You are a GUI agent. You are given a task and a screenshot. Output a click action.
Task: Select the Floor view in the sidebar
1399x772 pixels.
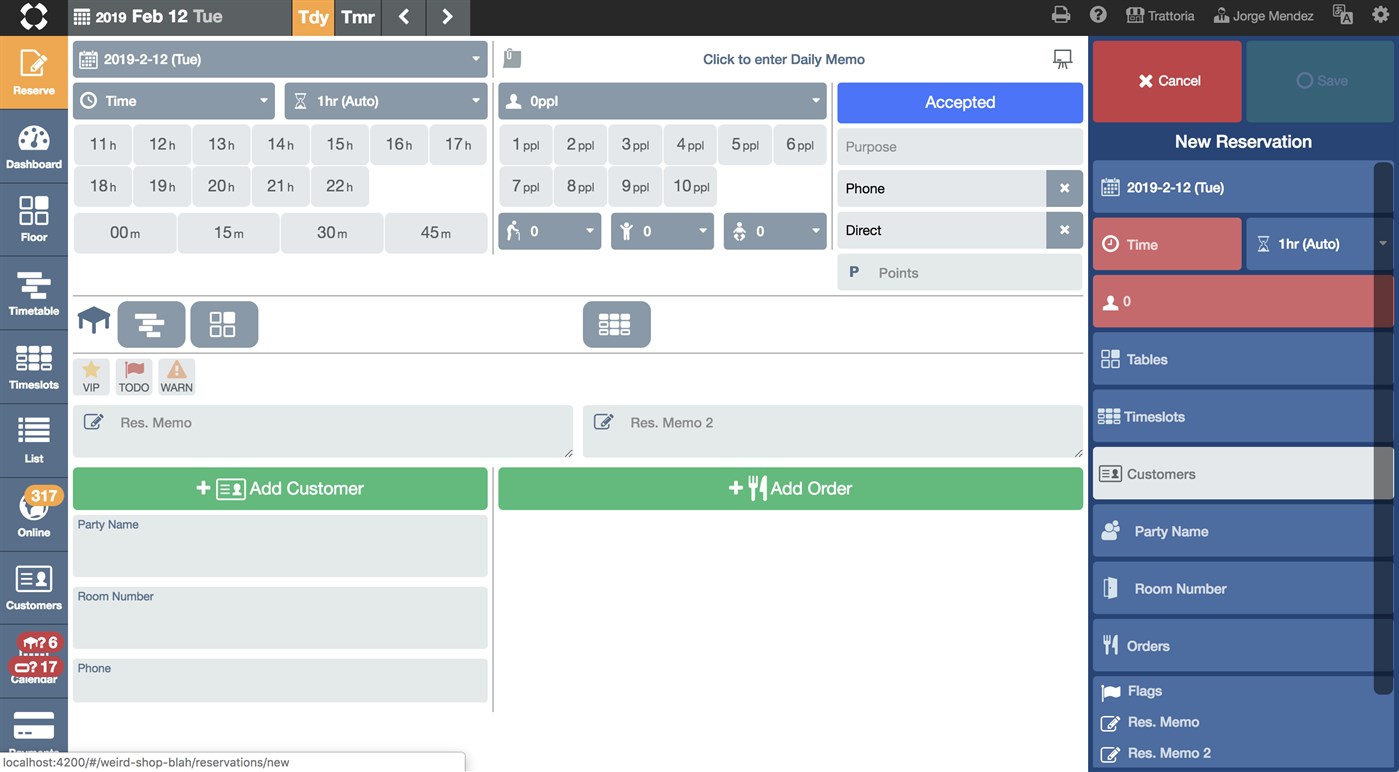[x=34, y=218]
